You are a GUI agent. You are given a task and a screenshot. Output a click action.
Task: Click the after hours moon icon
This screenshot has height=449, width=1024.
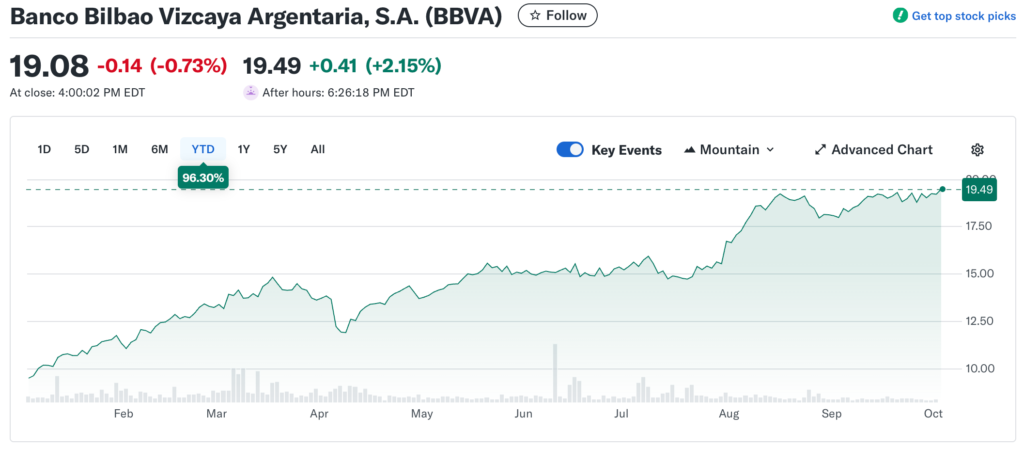click(x=250, y=92)
